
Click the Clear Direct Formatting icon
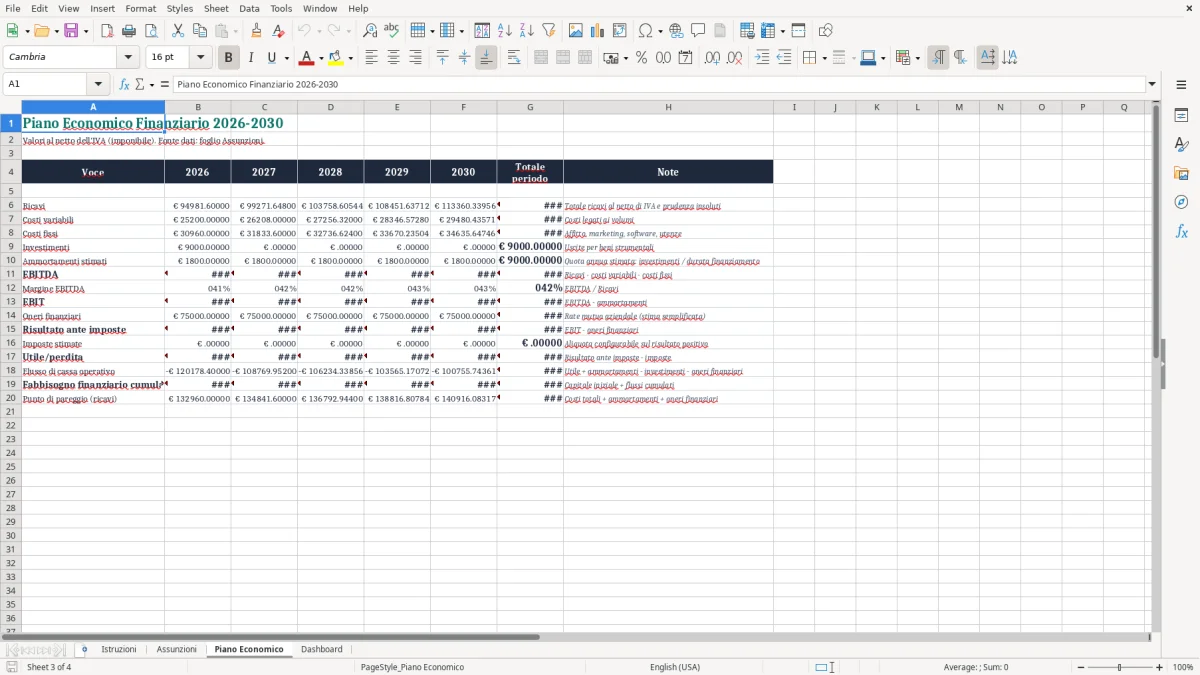coord(279,31)
